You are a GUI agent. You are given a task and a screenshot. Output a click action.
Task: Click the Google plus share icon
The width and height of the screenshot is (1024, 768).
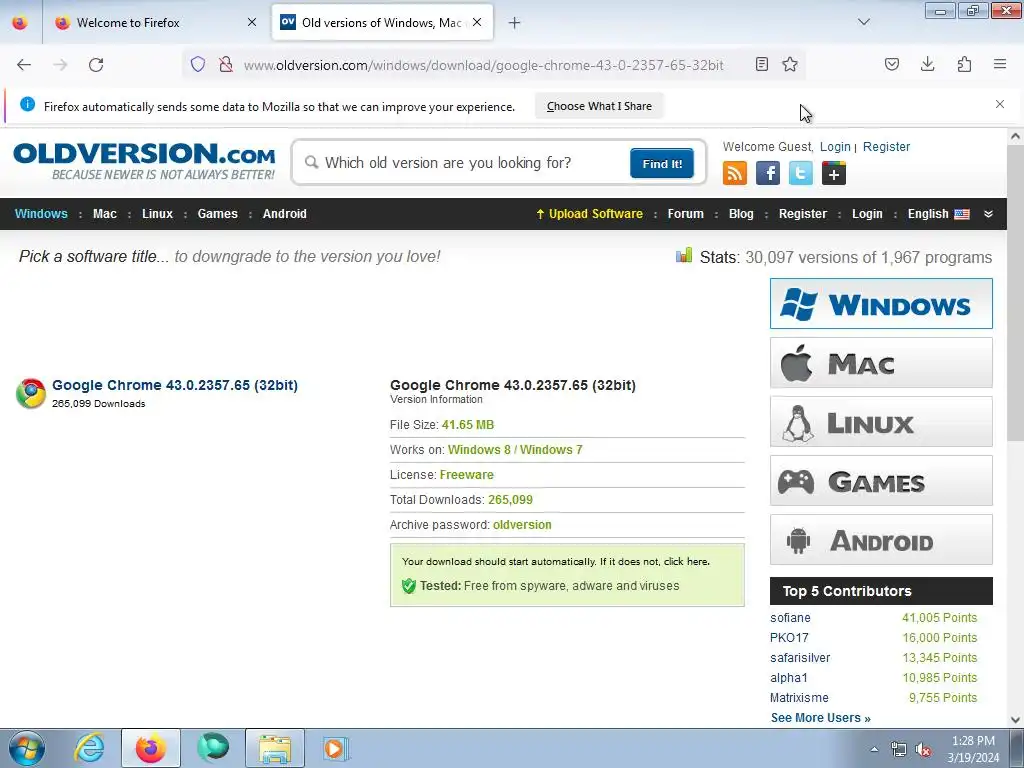click(834, 174)
